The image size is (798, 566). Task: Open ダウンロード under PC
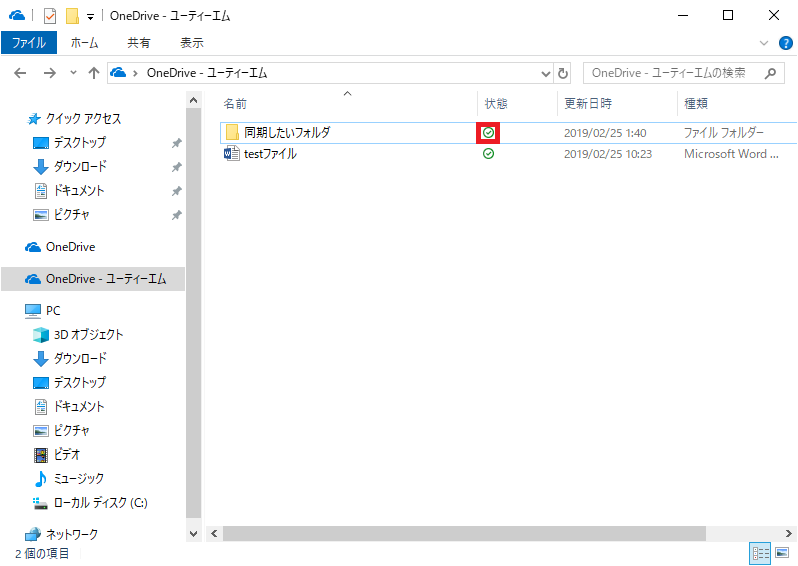pos(80,359)
